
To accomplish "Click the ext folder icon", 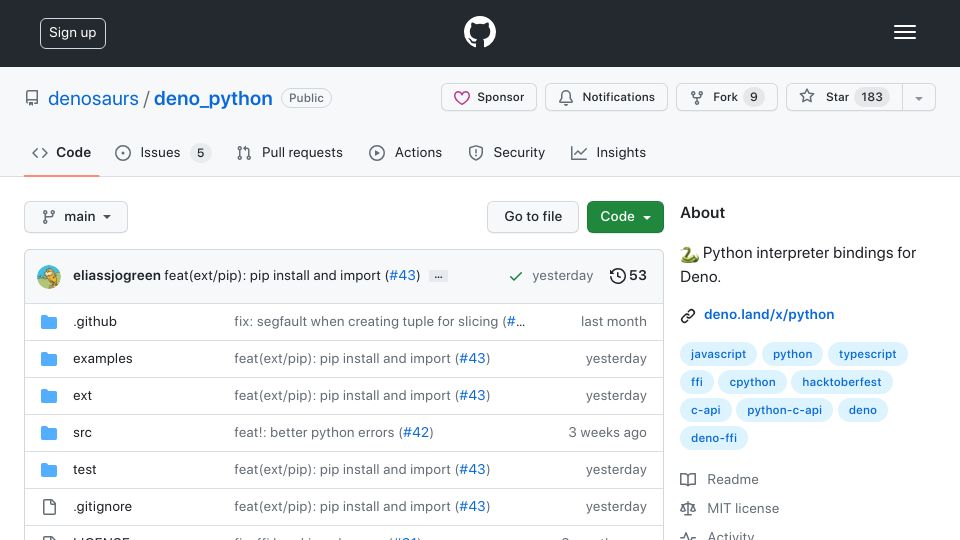I will (49, 396).
